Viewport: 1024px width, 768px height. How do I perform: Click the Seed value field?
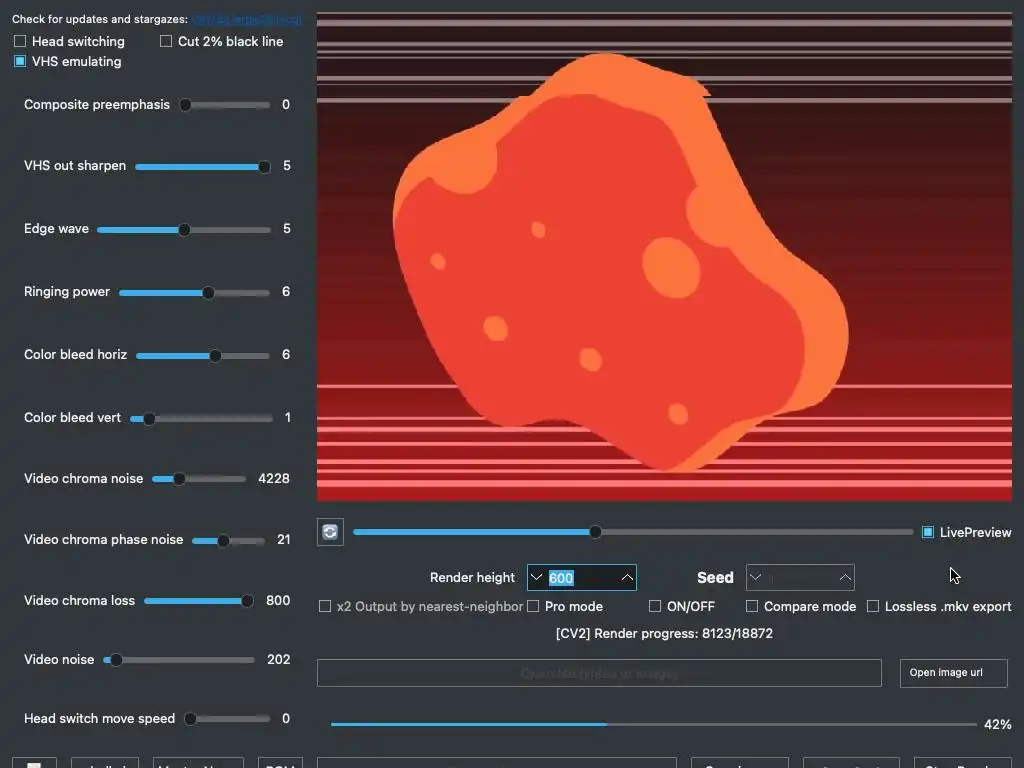tap(800, 577)
